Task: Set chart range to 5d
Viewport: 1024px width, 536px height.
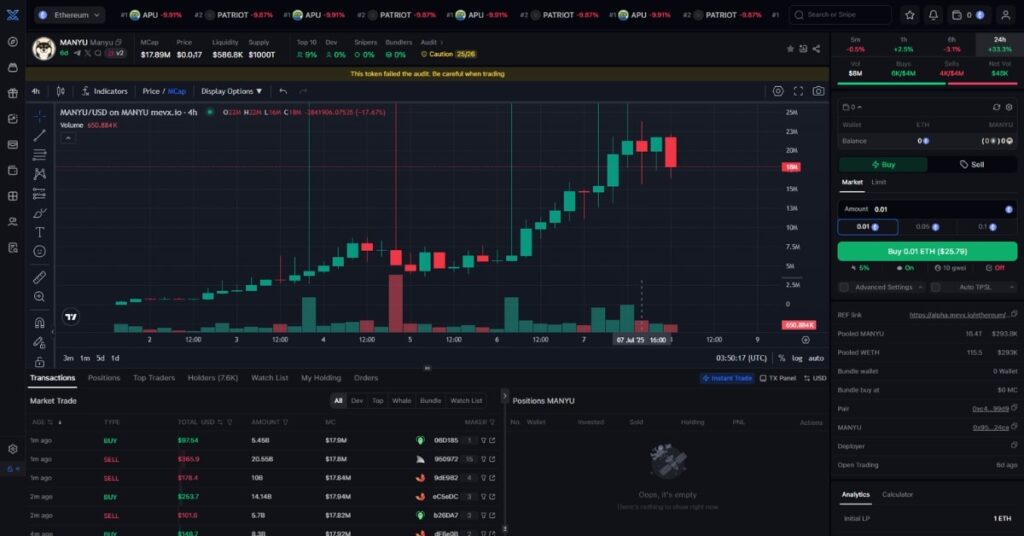Action: point(100,358)
